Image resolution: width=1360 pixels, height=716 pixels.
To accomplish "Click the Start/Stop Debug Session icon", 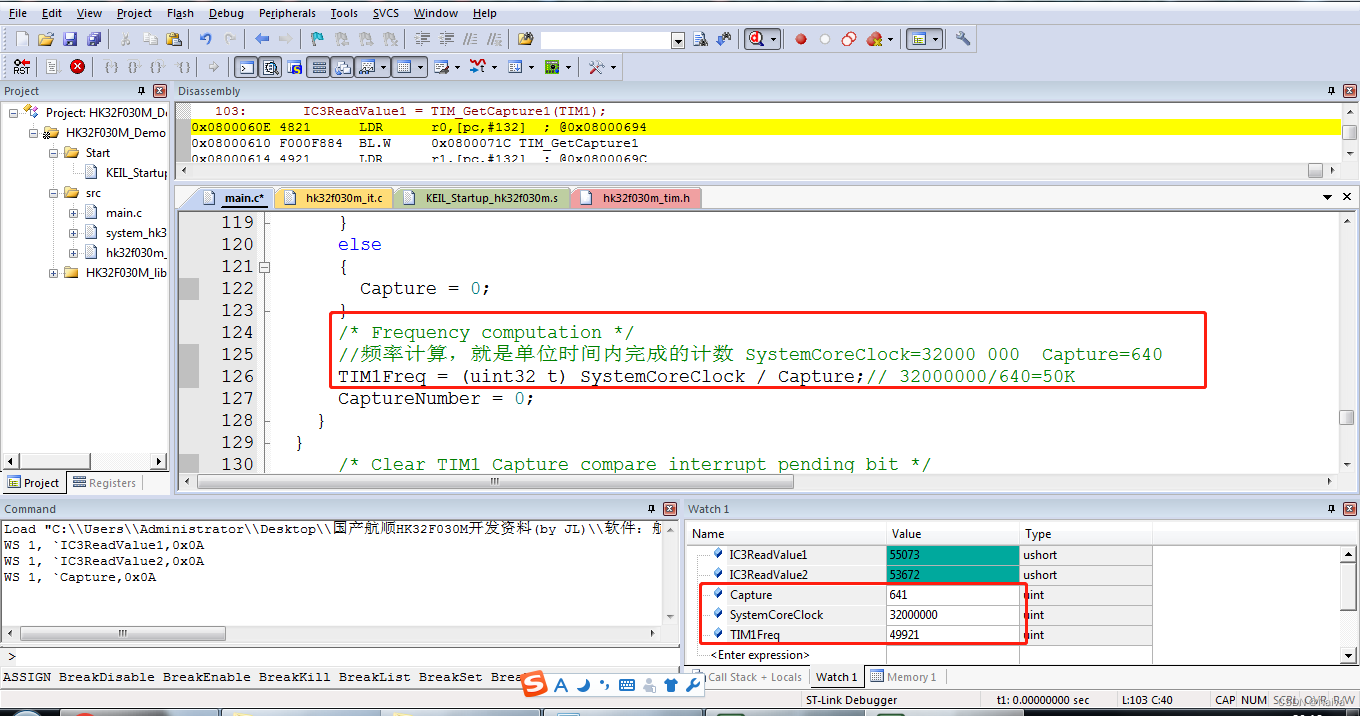I will 756,39.
